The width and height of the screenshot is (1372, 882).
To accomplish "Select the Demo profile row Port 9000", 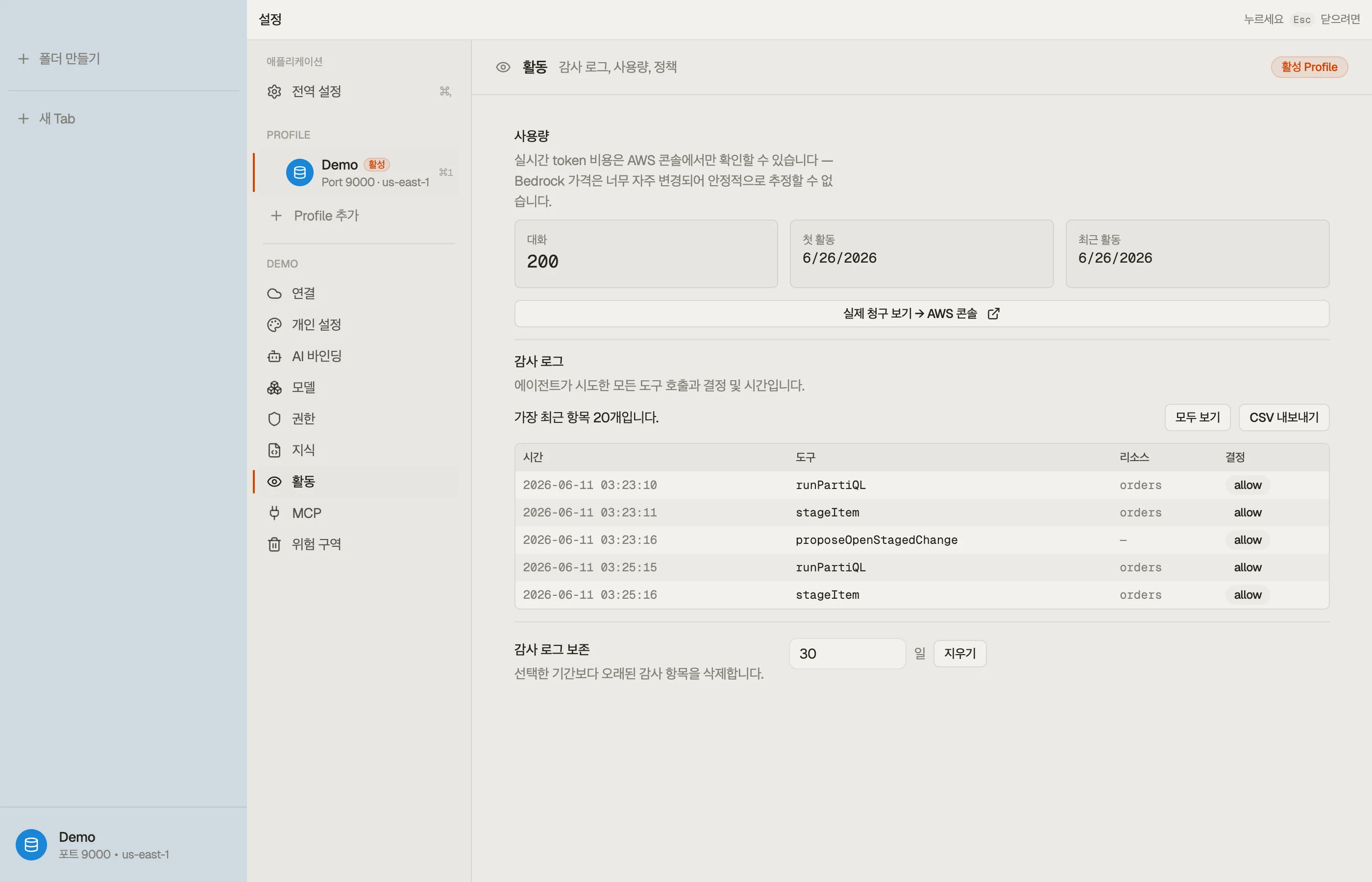I will pyautogui.click(x=359, y=172).
